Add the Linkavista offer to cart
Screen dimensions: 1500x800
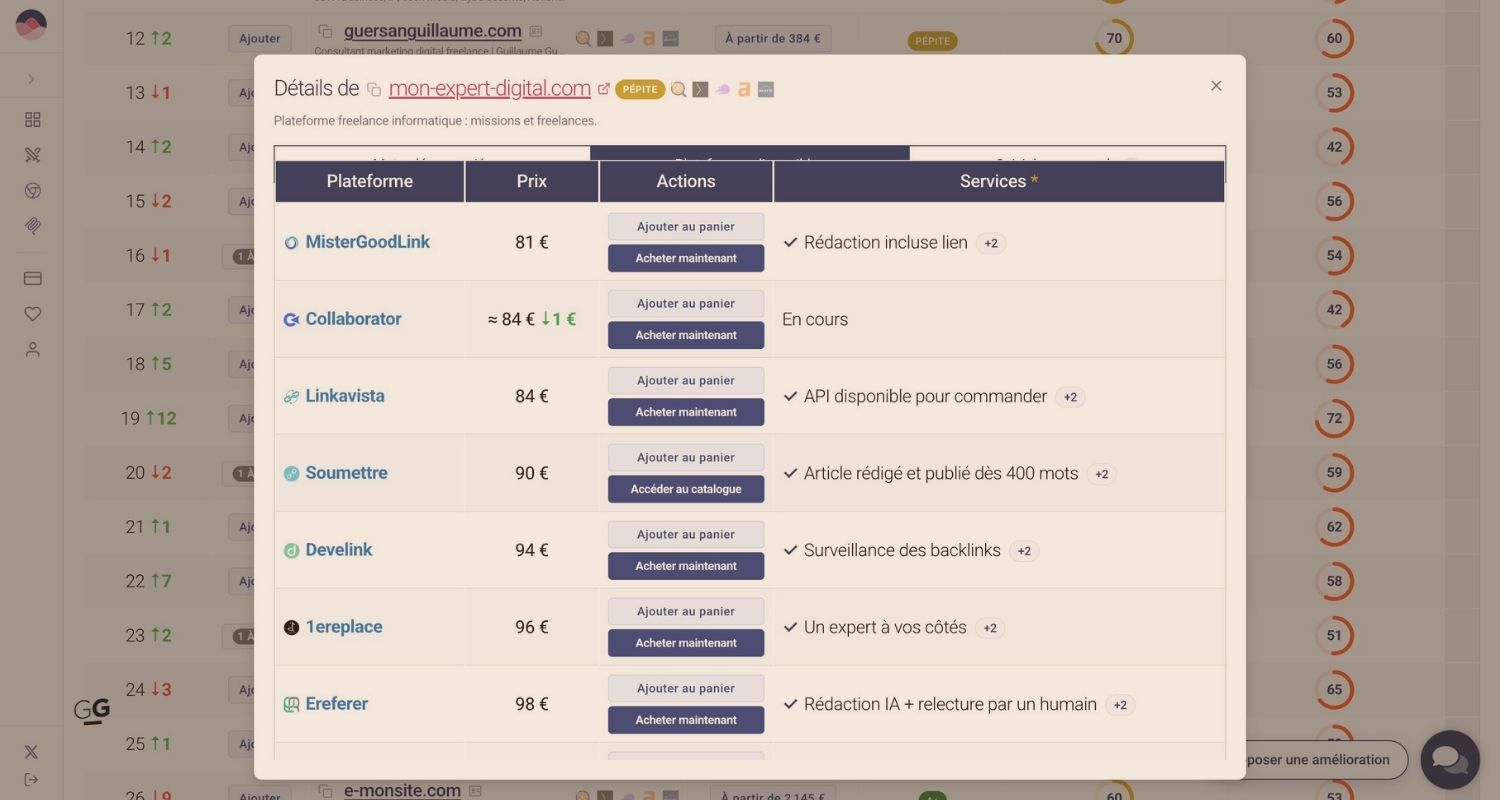click(x=686, y=381)
